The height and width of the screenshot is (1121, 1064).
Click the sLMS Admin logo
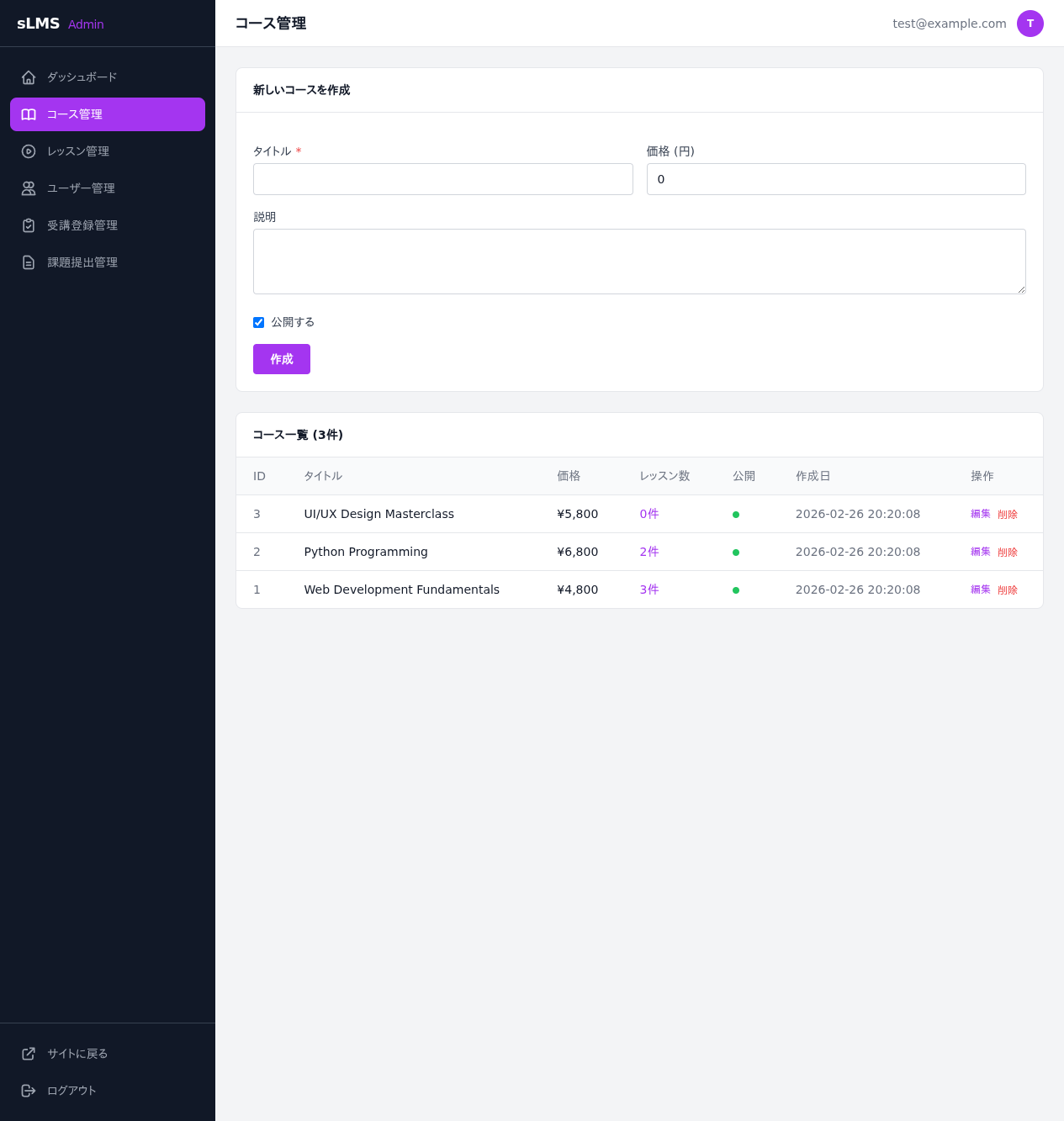[61, 24]
